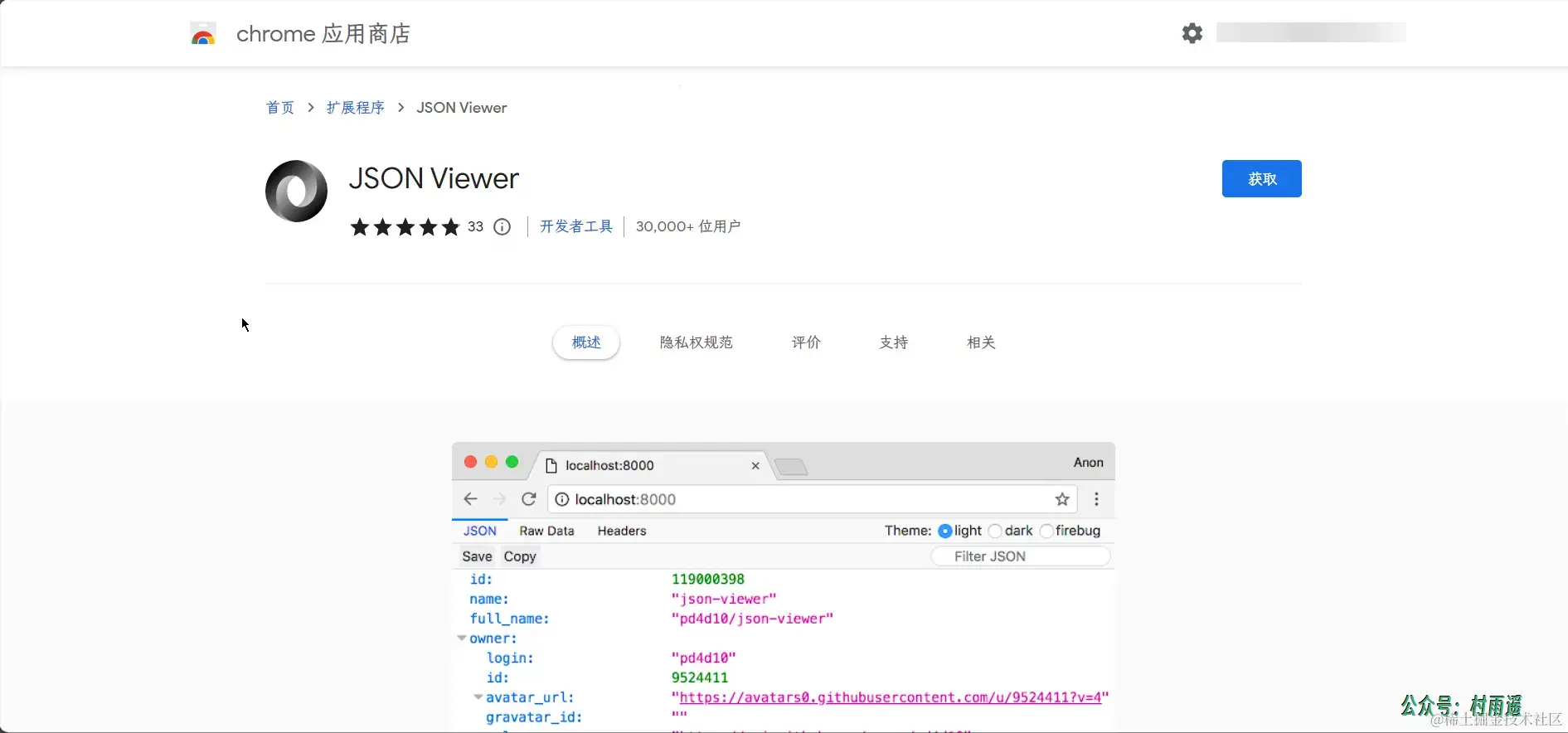Open the settings gear icon
This screenshot has height=733, width=1568.
click(x=1192, y=33)
